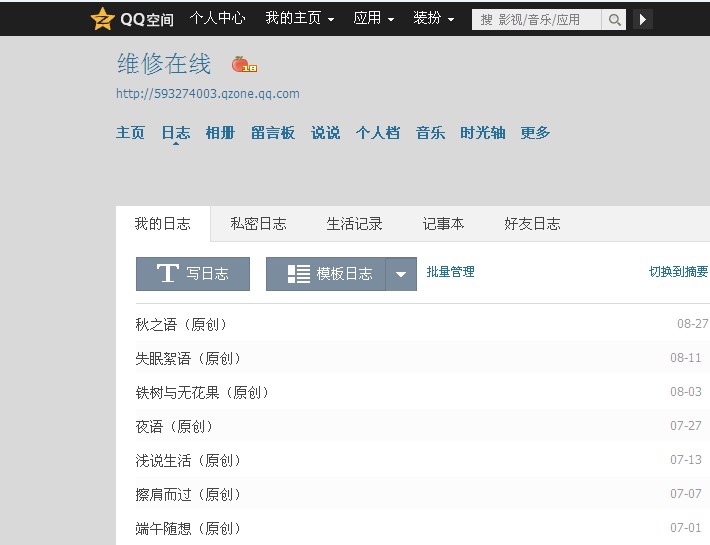Screen dimensions: 710x545
Task: Click the QQ空间 star logo
Action: (103, 19)
